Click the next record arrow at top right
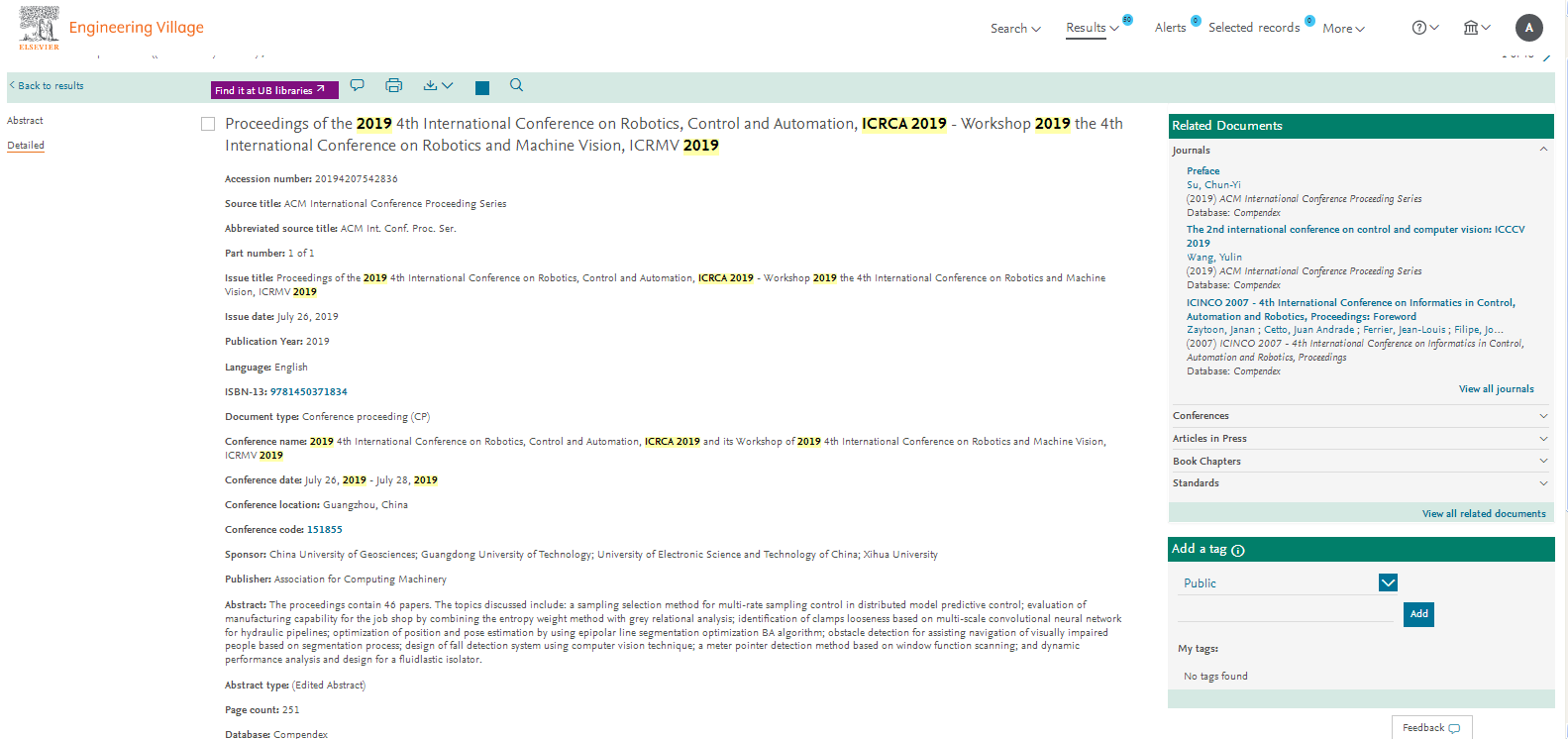 coord(1546,56)
